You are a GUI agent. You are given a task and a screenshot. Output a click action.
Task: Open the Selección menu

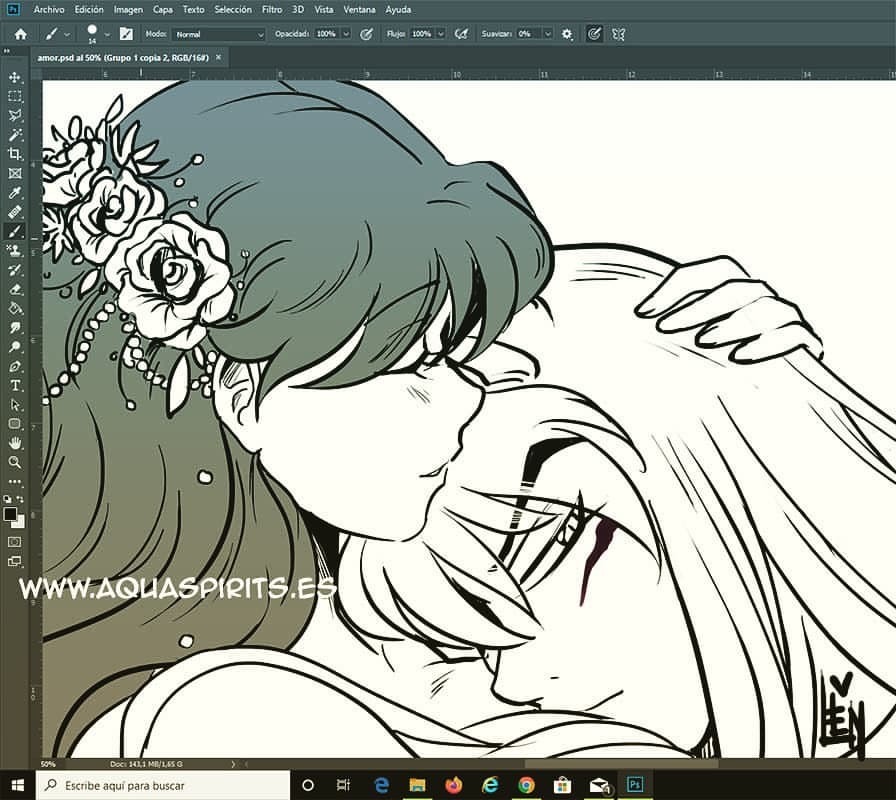click(233, 10)
